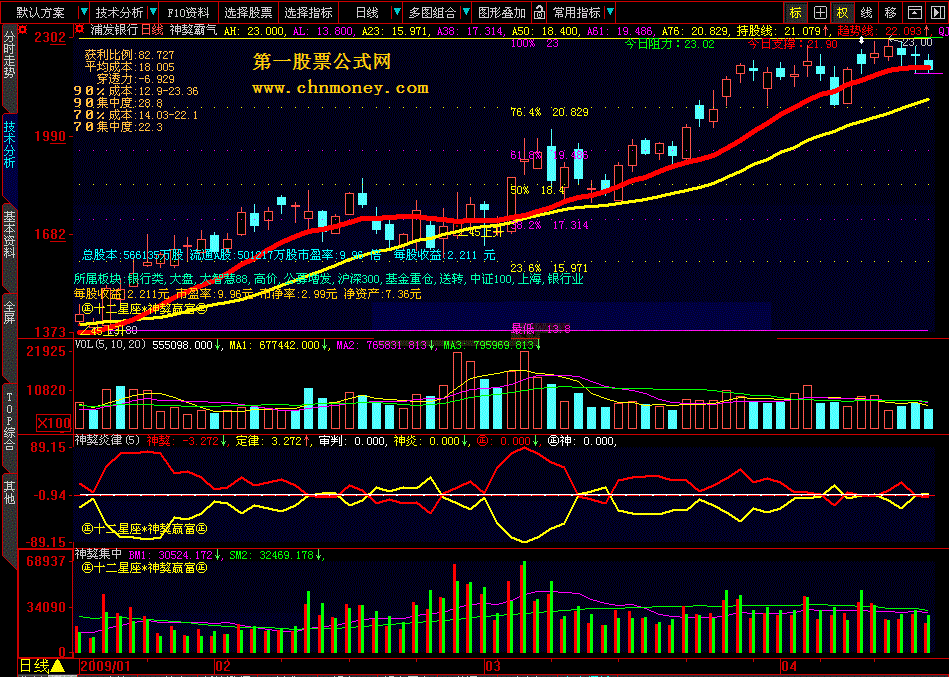Open 常用指标 common indicators
Screen dimensions: 949x677
click(x=577, y=12)
